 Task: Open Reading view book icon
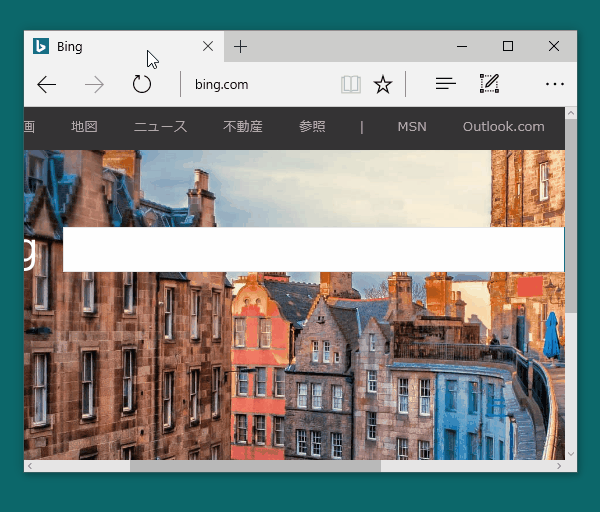(351, 84)
